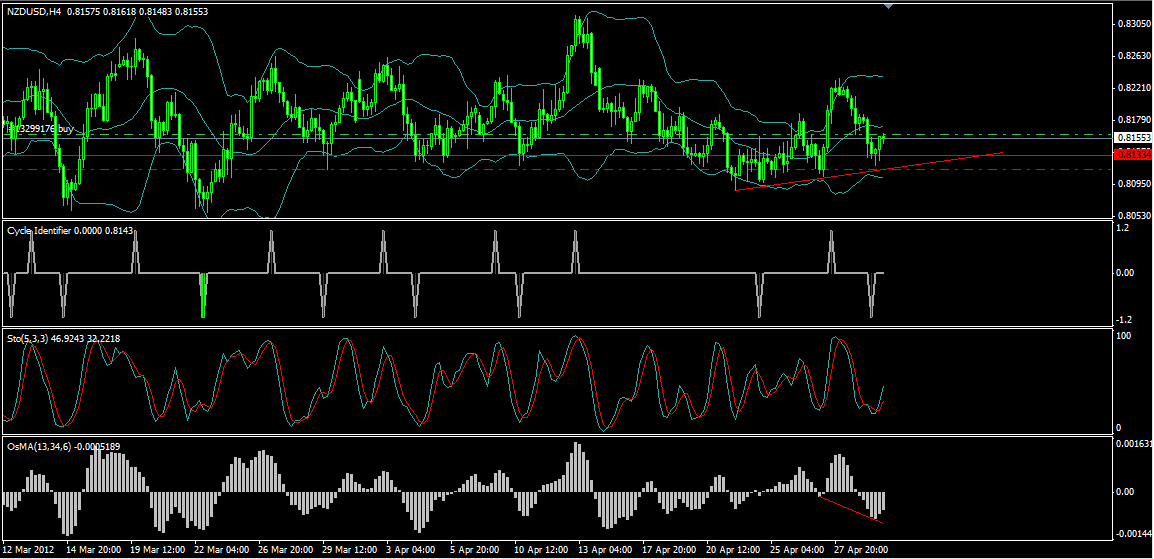Click the red 0.81334 price tag
1154x559 pixels.
[1133, 154]
